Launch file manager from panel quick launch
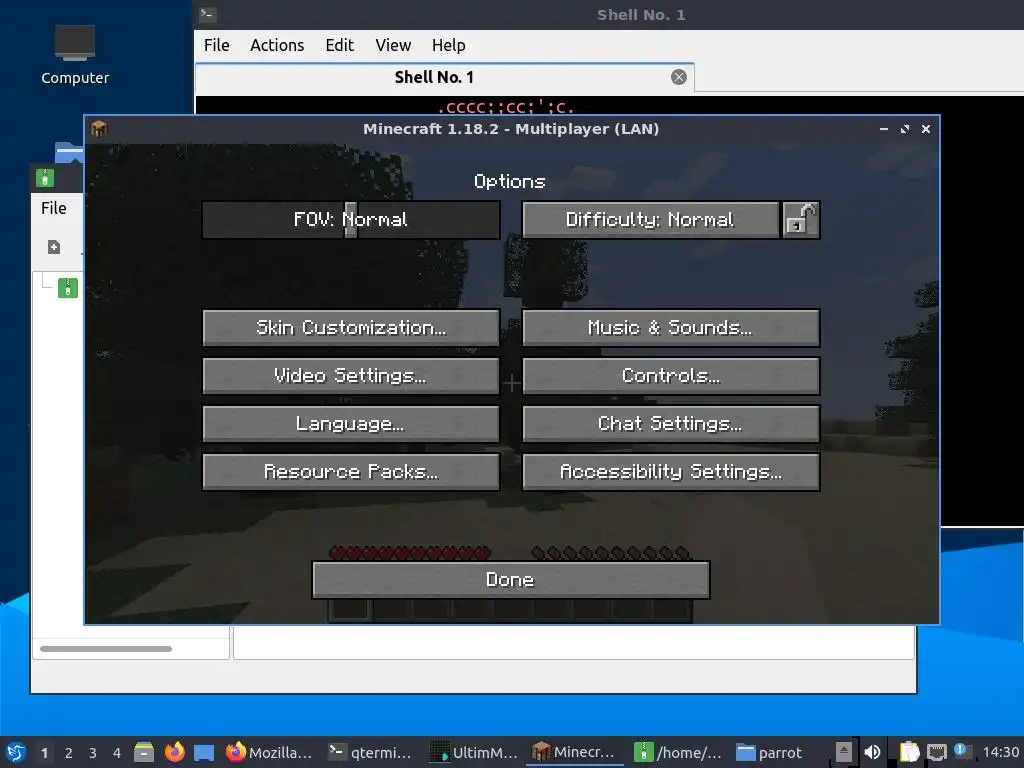1024x768 pixels. pyautogui.click(x=144, y=752)
